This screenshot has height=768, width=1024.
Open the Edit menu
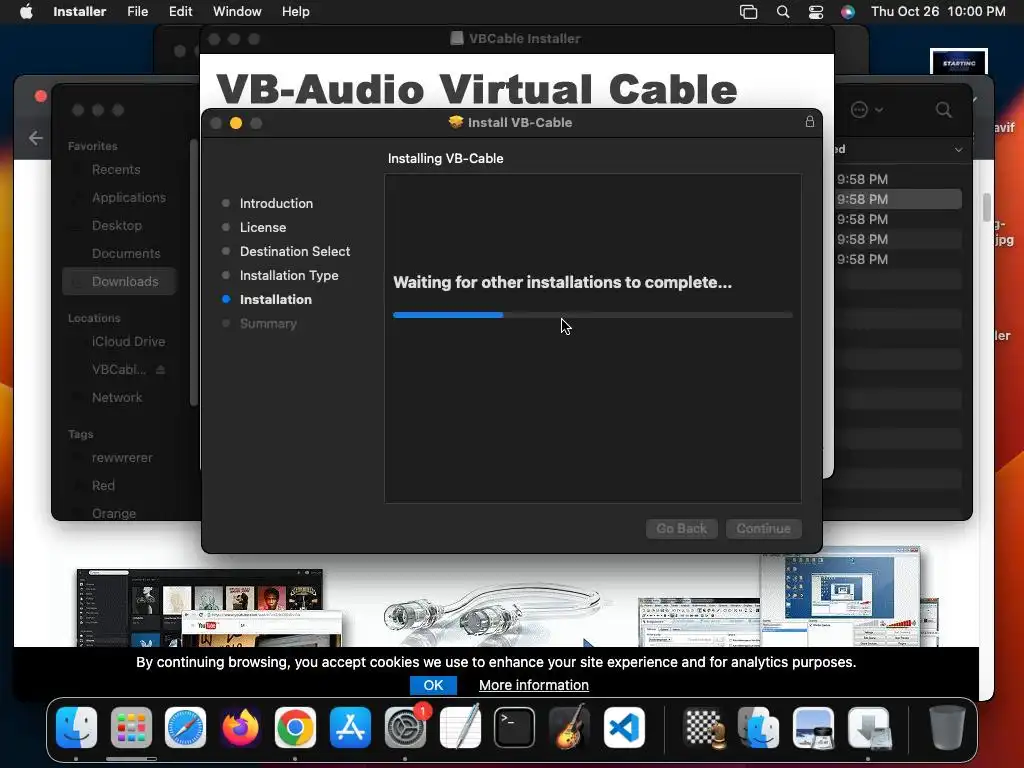(x=180, y=11)
